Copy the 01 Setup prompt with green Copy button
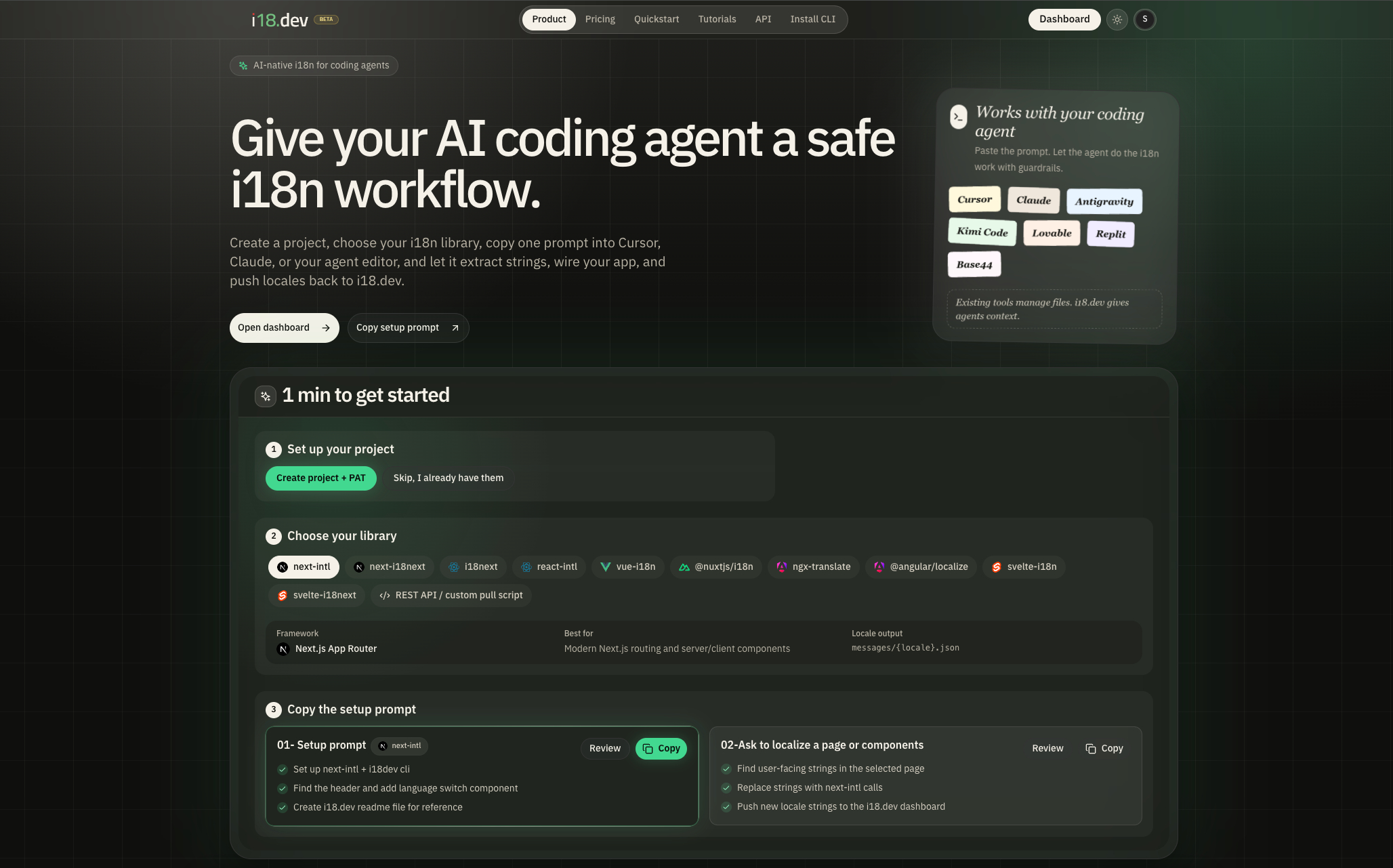Screen dimensions: 1393x868 click(661, 749)
